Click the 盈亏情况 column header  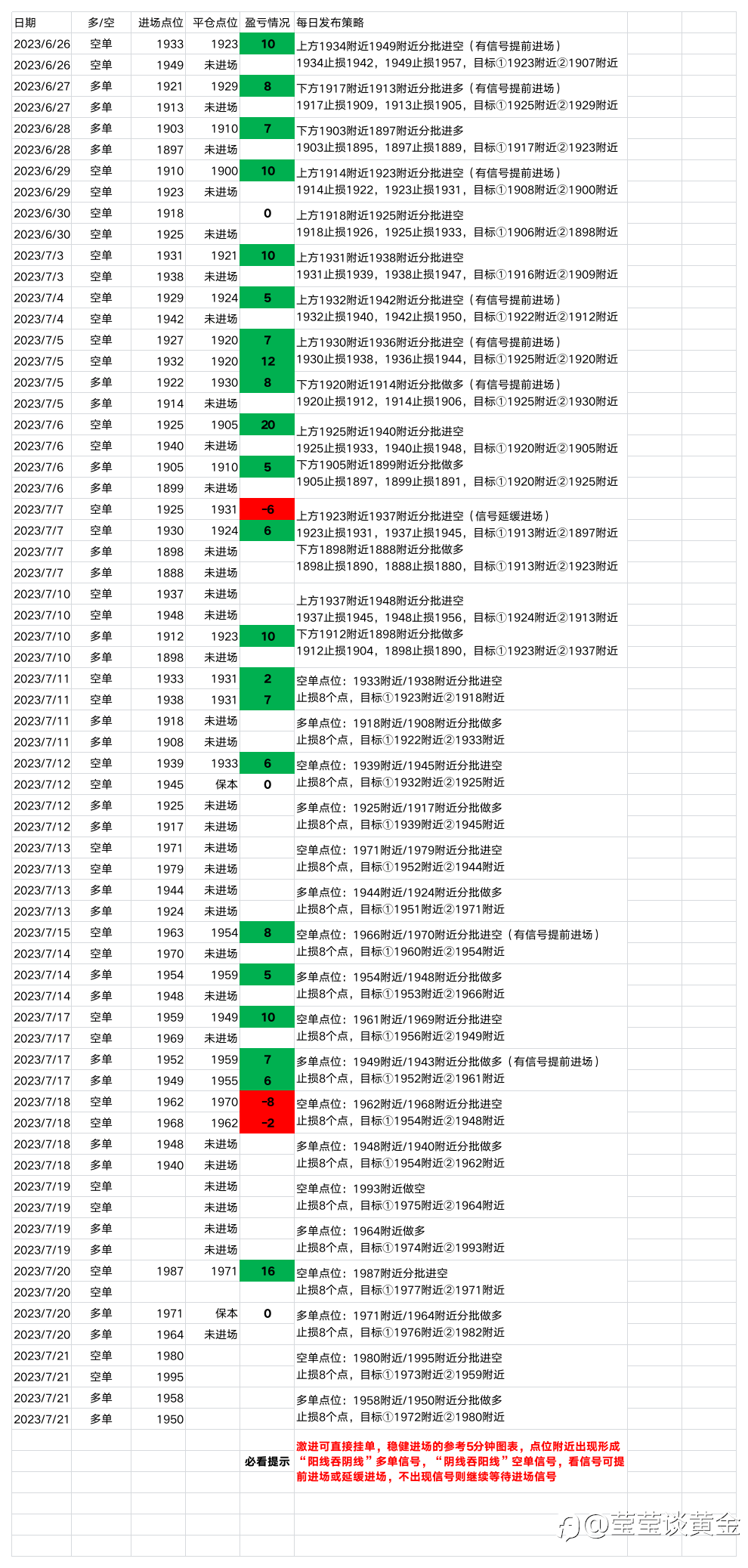click(x=267, y=23)
